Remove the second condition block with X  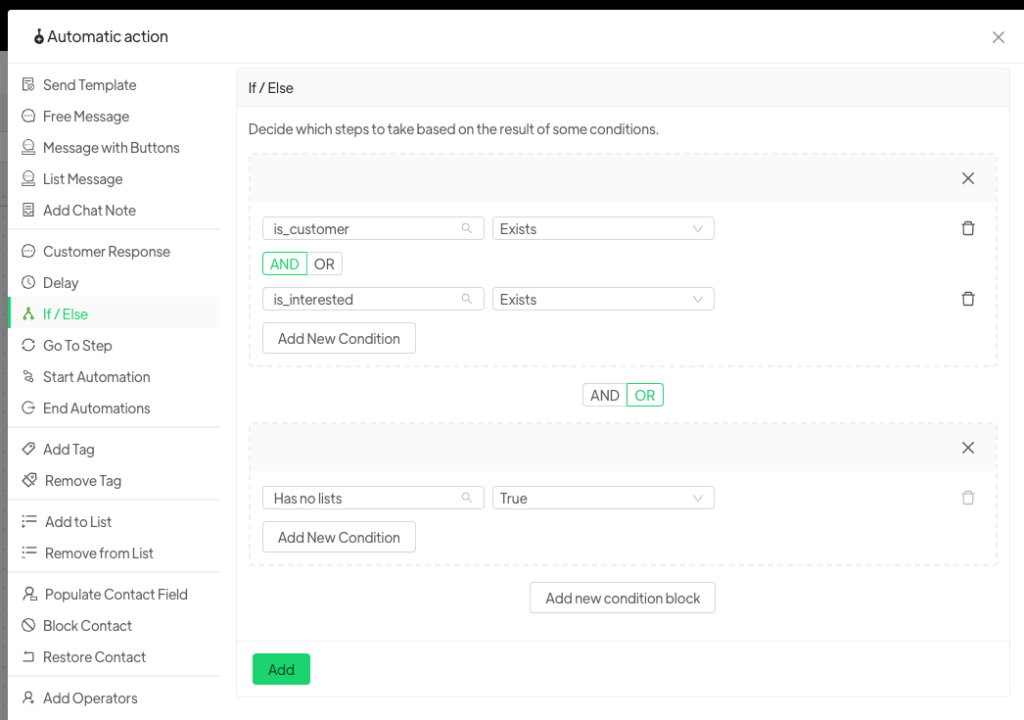click(x=967, y=448)
